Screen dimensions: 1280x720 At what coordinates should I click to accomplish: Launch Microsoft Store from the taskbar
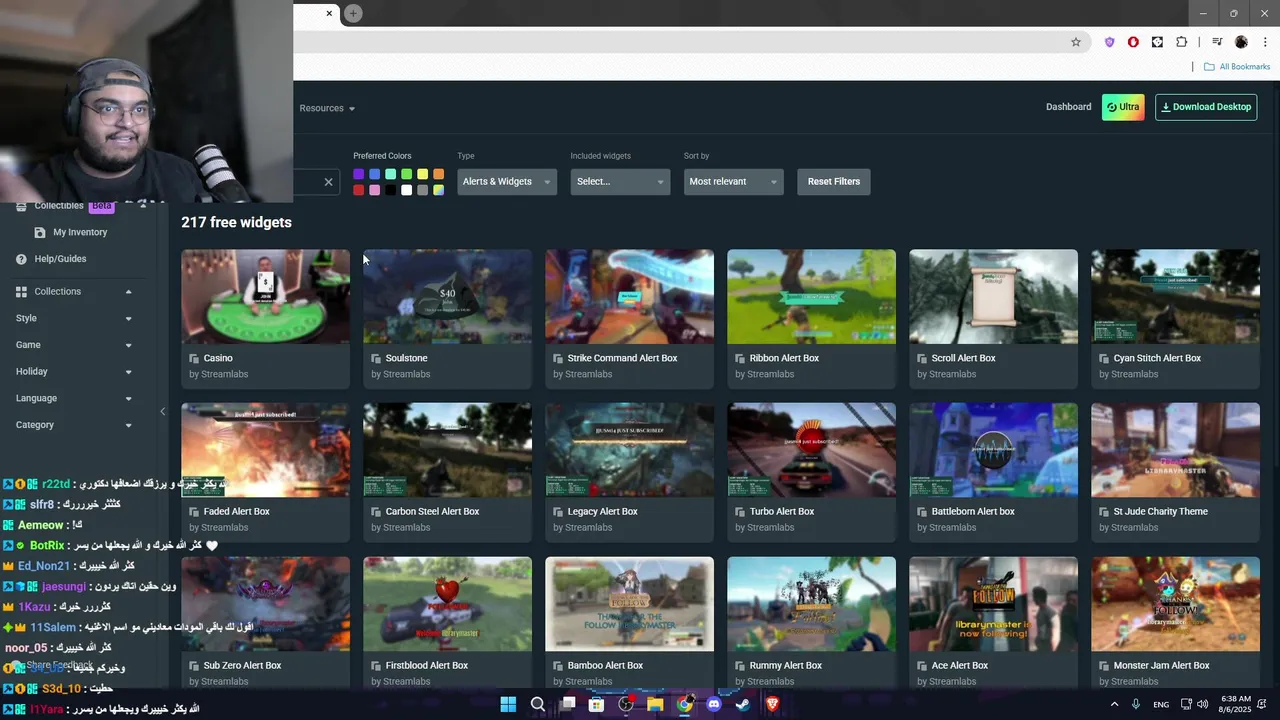tap(597, 704)
